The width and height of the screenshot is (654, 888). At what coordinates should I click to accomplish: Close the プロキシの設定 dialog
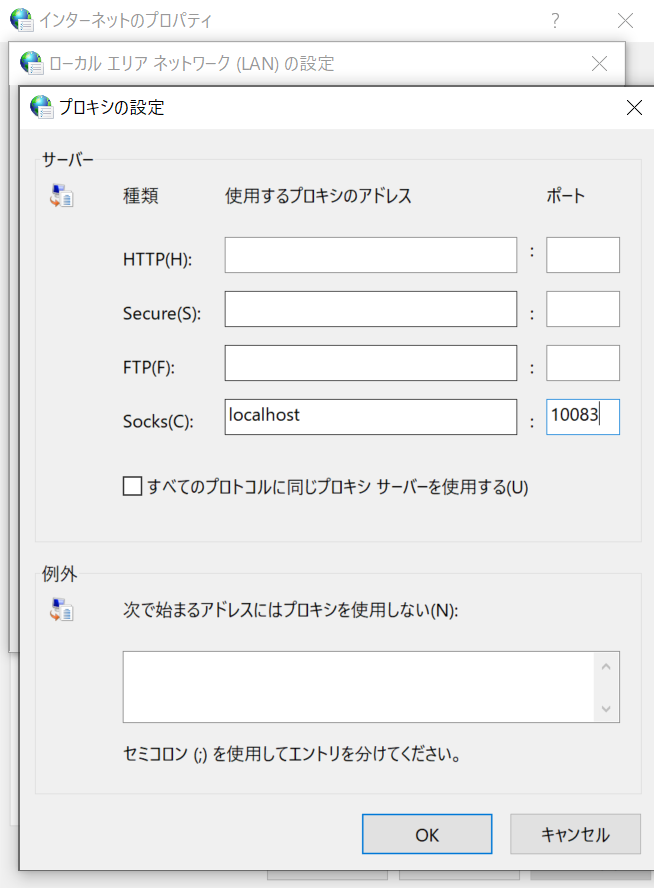click(634, 107)
